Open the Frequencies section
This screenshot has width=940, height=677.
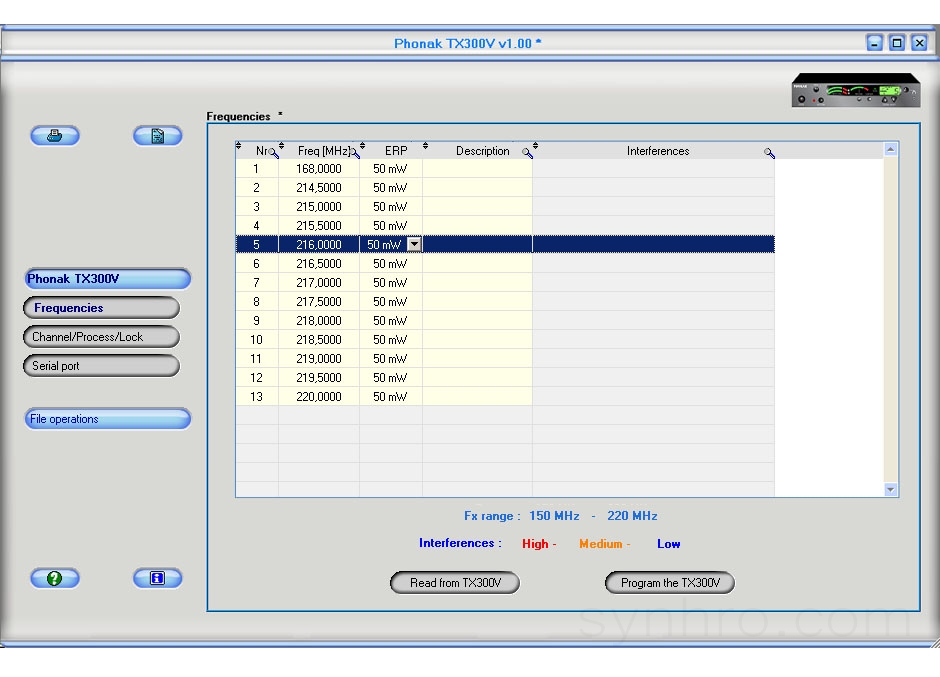101,308
